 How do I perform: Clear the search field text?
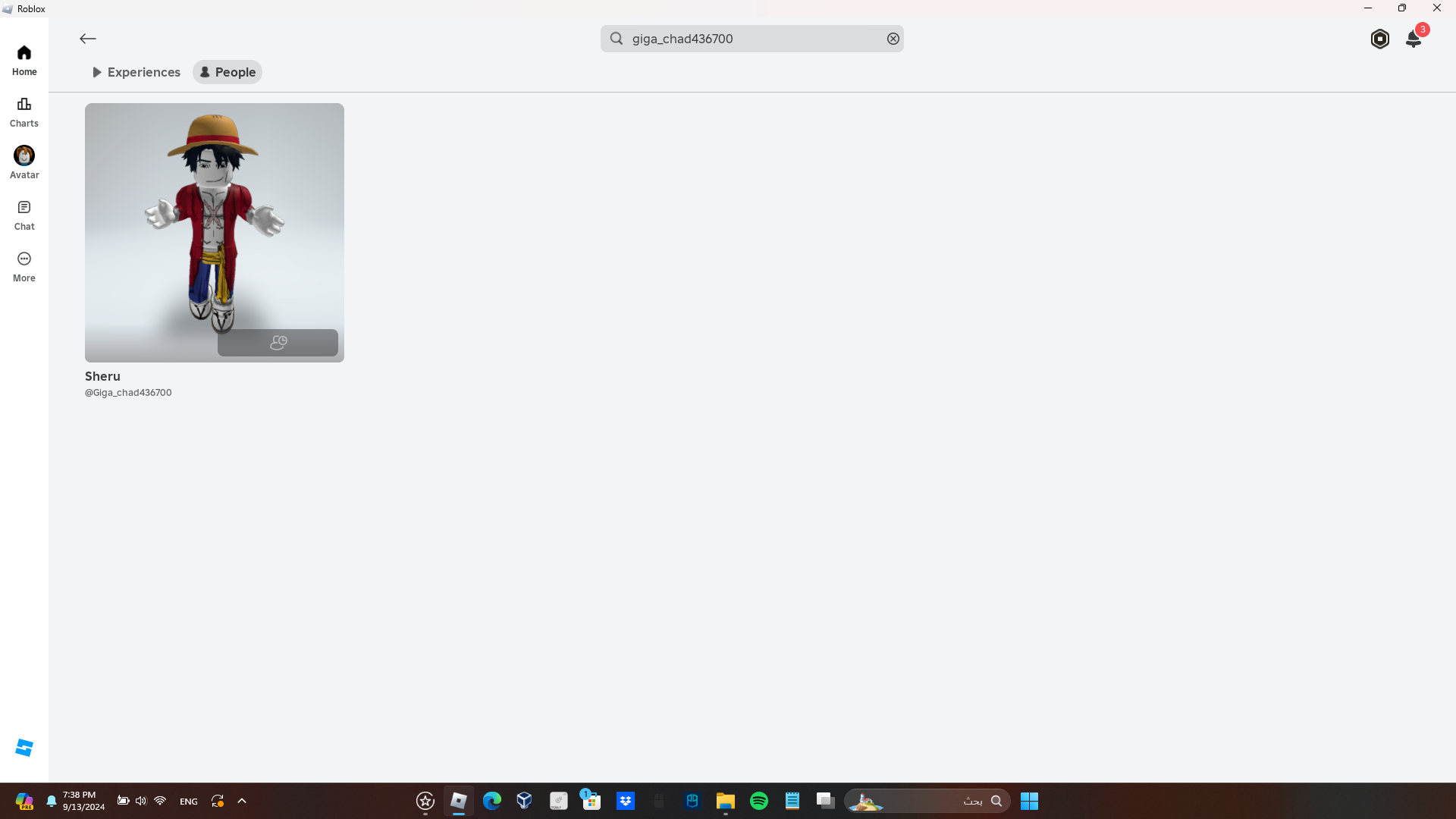(893, 39)
